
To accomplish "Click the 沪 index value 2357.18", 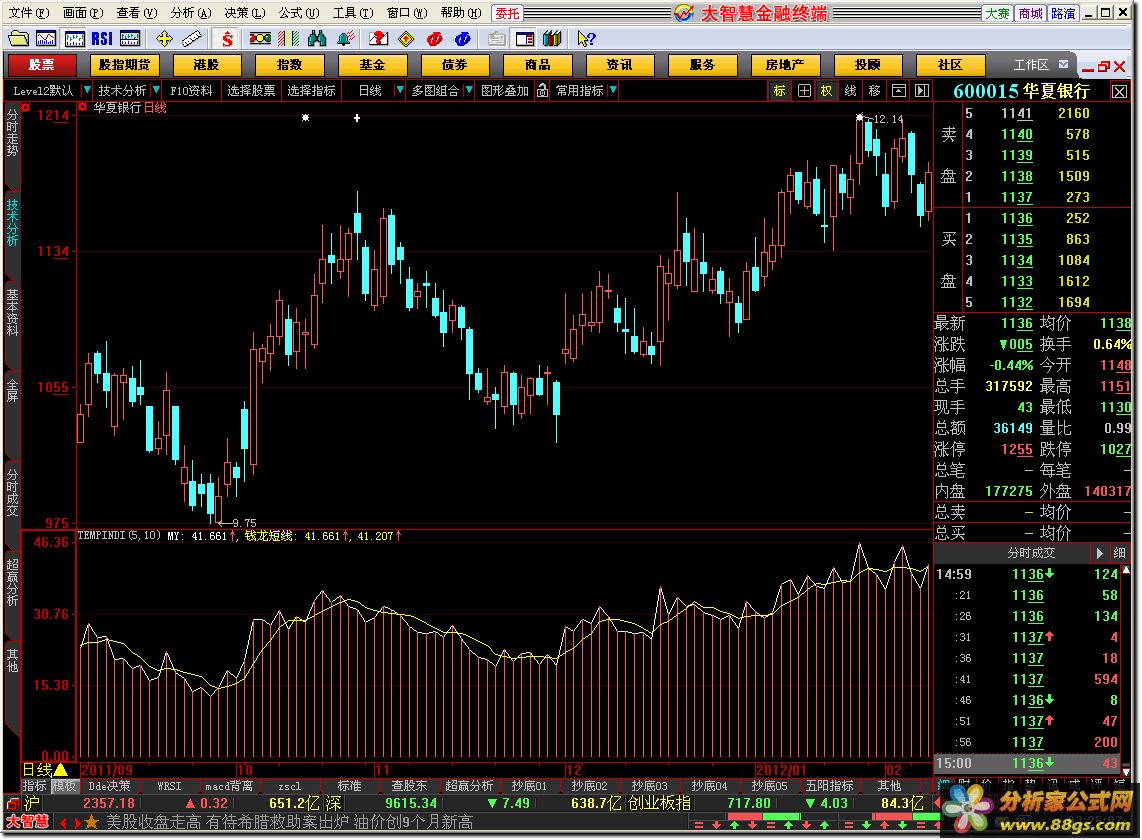I will pyautogui.click(x=109, y=804).
